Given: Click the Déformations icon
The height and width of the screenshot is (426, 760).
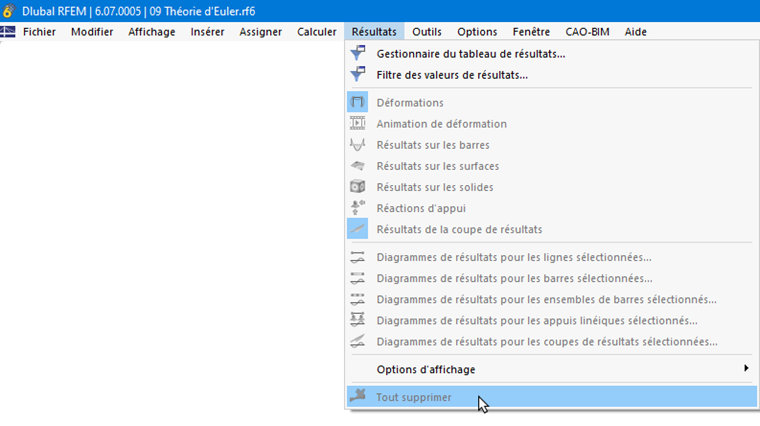Looking at the screenshot, I should pyautogui.click(x=358, y=102).
